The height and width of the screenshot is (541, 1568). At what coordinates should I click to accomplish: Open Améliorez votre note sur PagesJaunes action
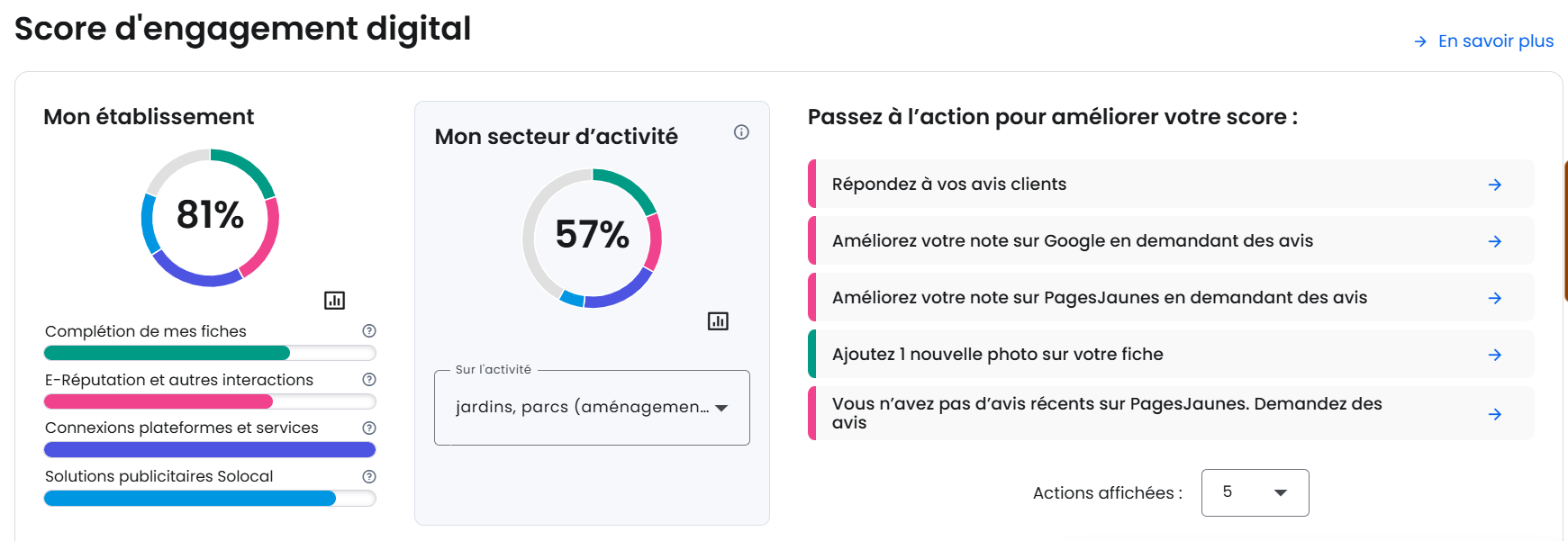tap(1099, 298)
